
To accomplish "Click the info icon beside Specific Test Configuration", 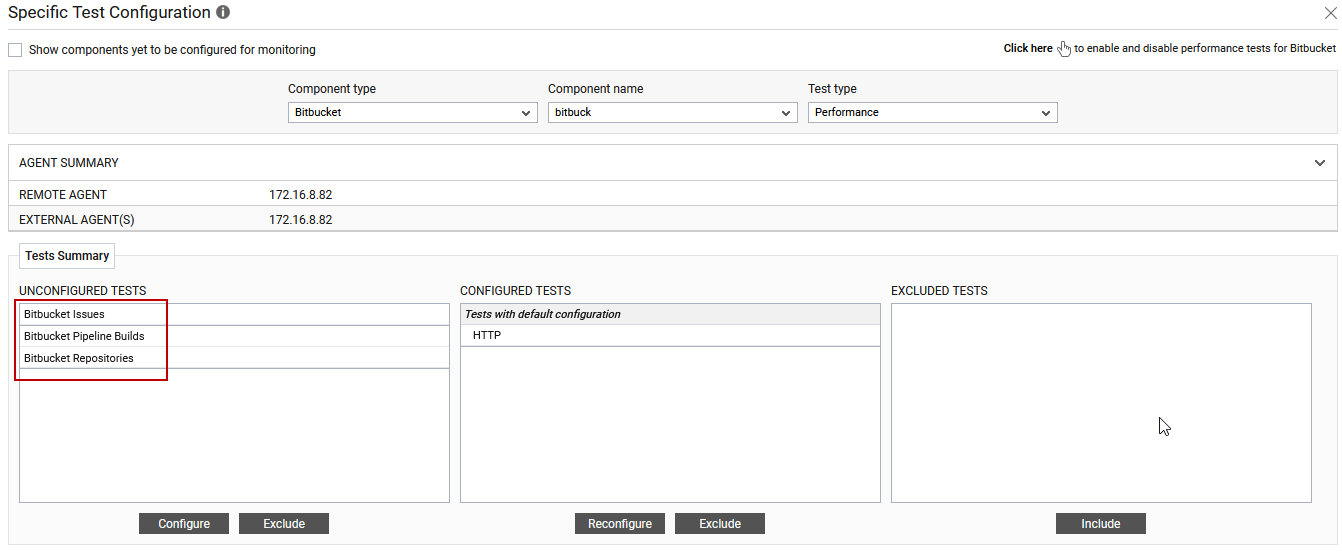I will pos(223,13).
